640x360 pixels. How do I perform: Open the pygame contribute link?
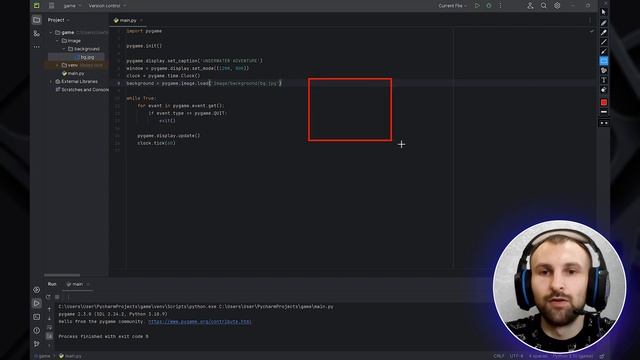pyautogui.click(x=200, y=321)
